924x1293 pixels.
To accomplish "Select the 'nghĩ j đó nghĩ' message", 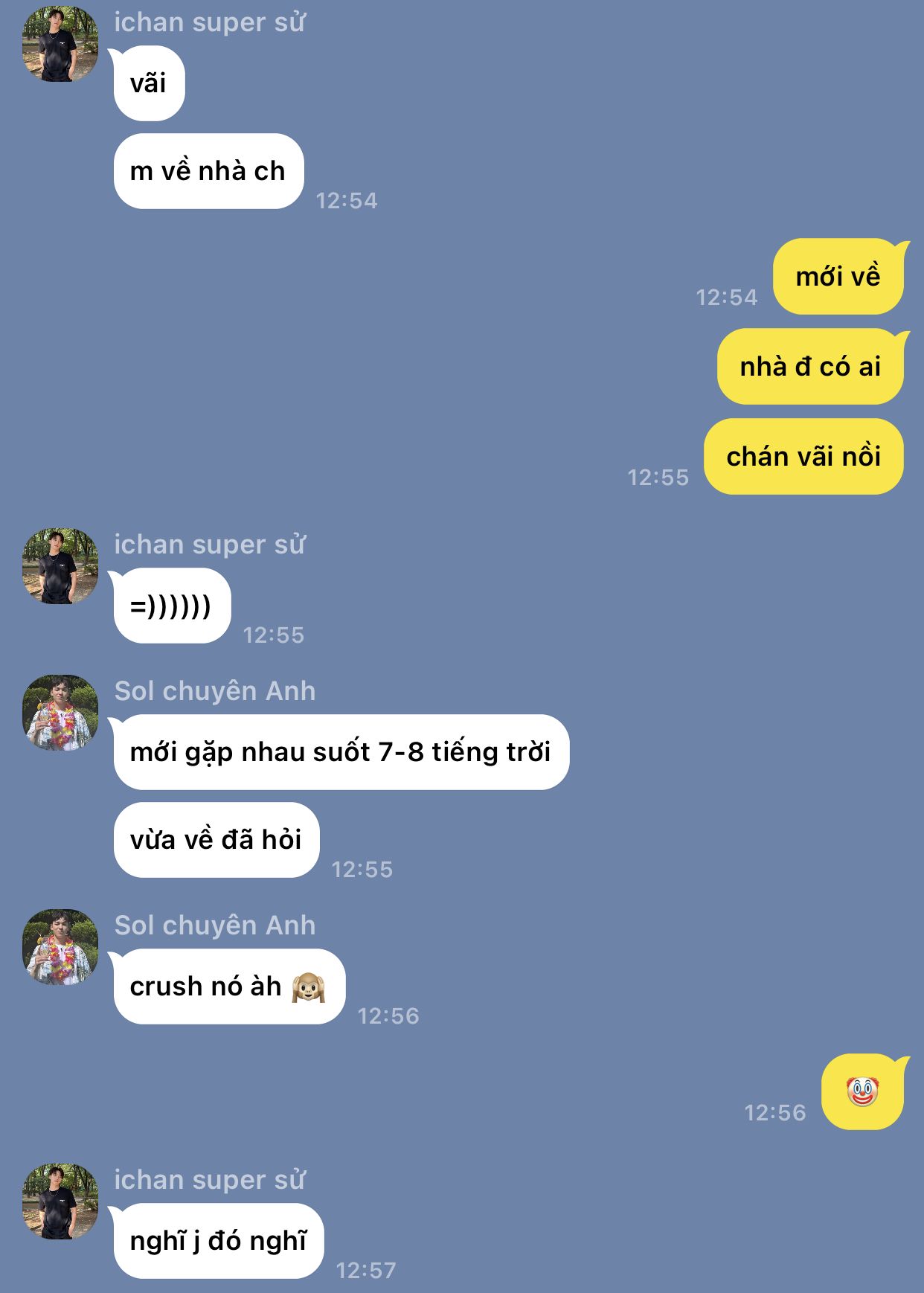I will [218, 1241].
